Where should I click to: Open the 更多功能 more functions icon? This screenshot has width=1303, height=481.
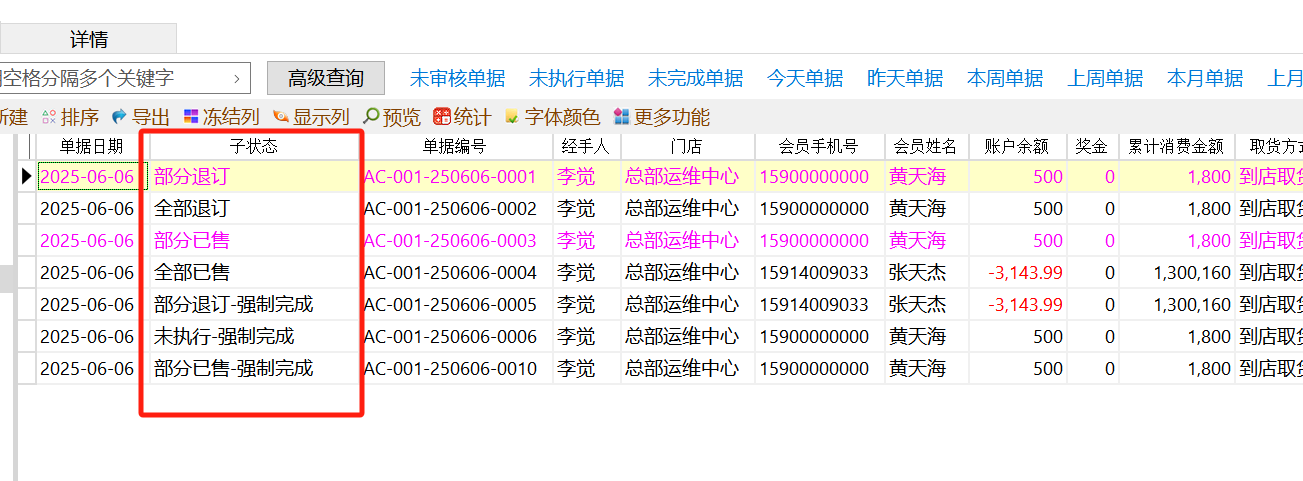[622, 117]
